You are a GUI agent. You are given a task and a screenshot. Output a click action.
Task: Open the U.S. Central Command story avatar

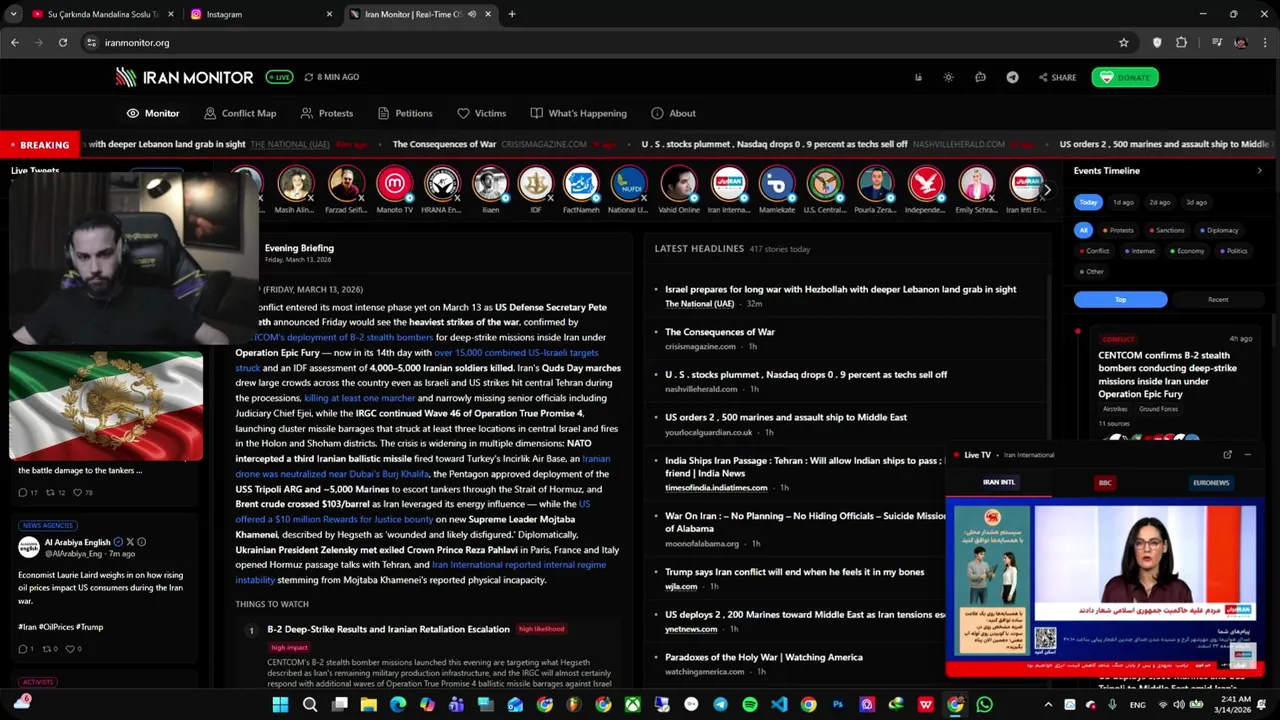(825, 184)
